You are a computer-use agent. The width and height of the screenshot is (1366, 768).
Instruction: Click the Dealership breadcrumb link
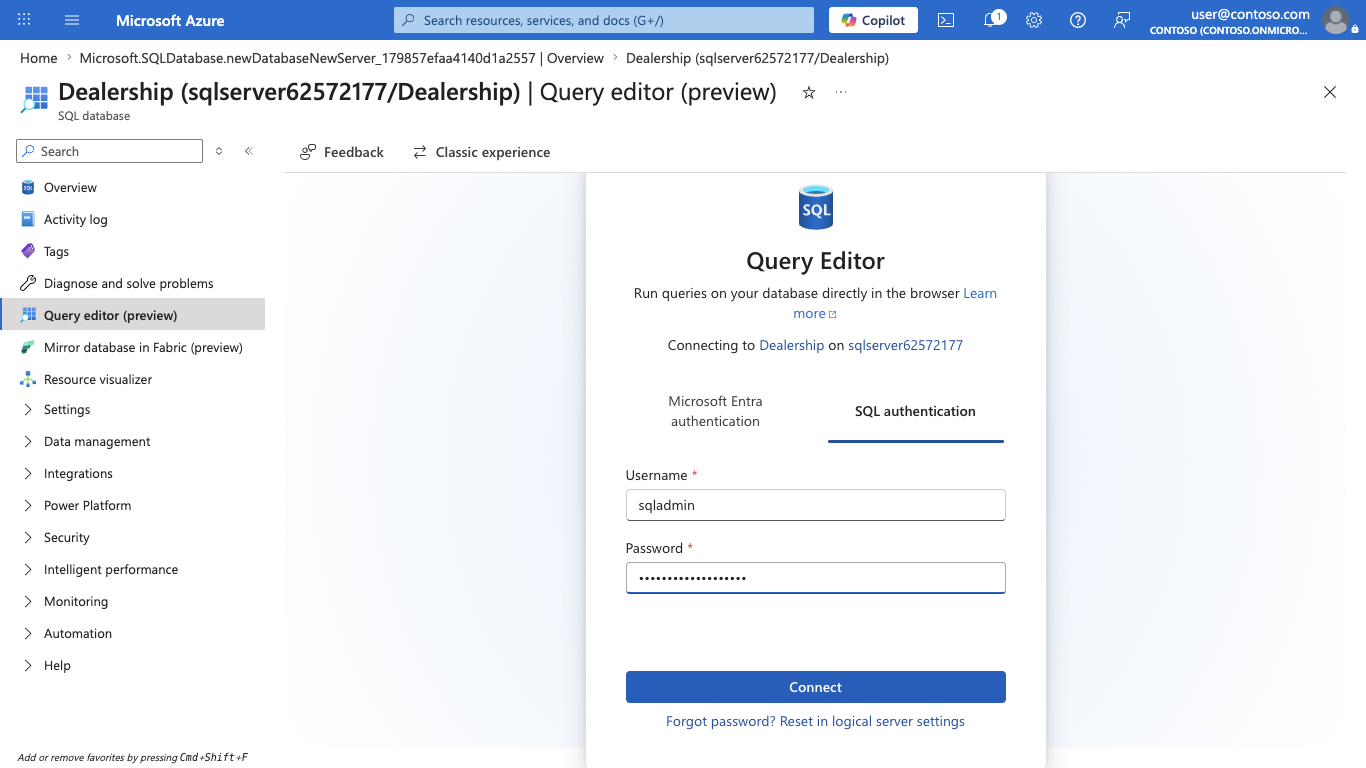[757, 58]
